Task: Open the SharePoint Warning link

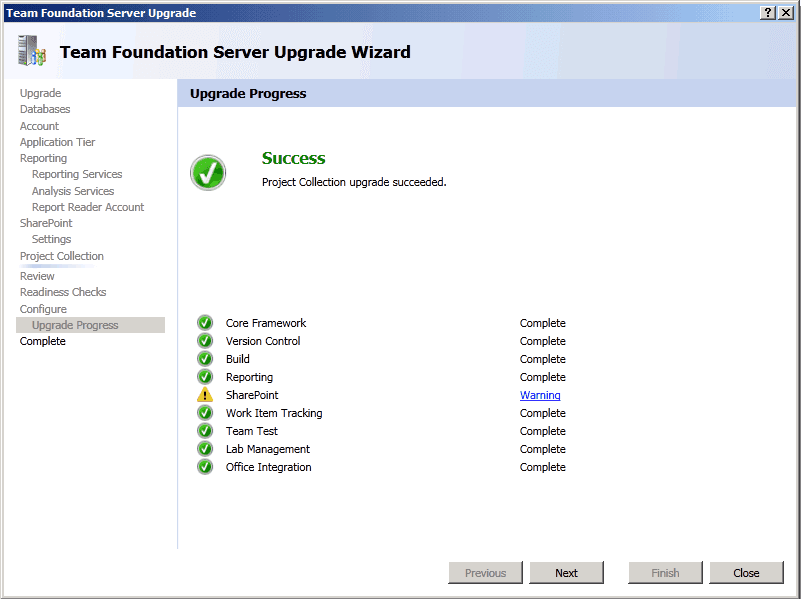Action: tap(540, 395)
